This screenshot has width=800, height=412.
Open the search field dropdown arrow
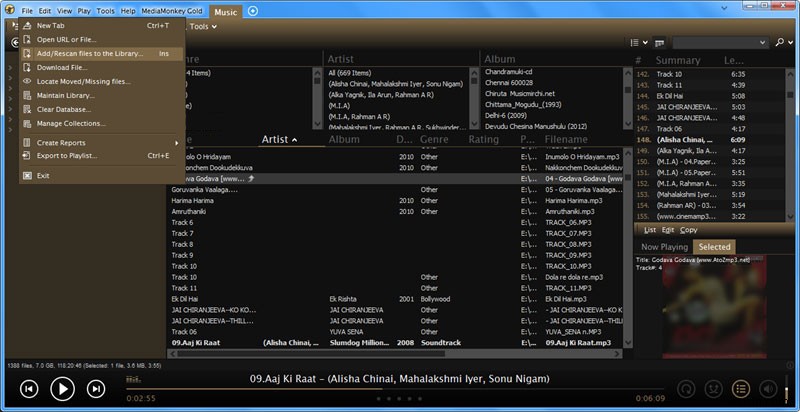pyautogui.click(x=764, y=43)
